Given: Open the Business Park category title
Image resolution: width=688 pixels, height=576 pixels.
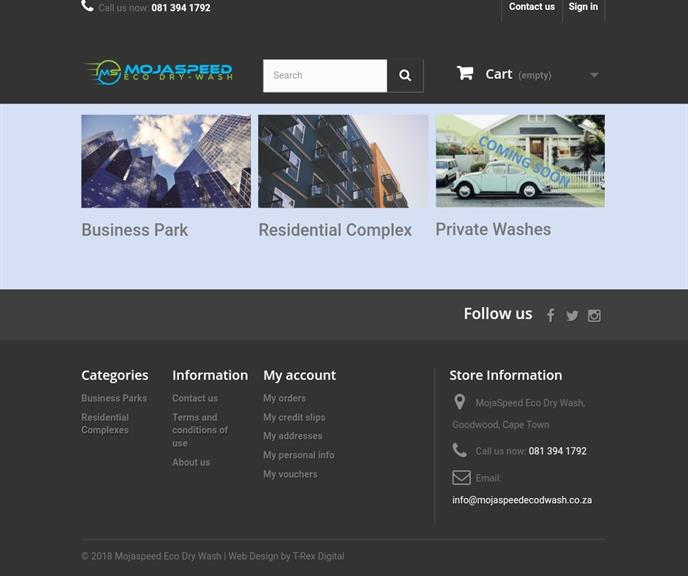Looking at the screenshot, I should coord(135,230).
